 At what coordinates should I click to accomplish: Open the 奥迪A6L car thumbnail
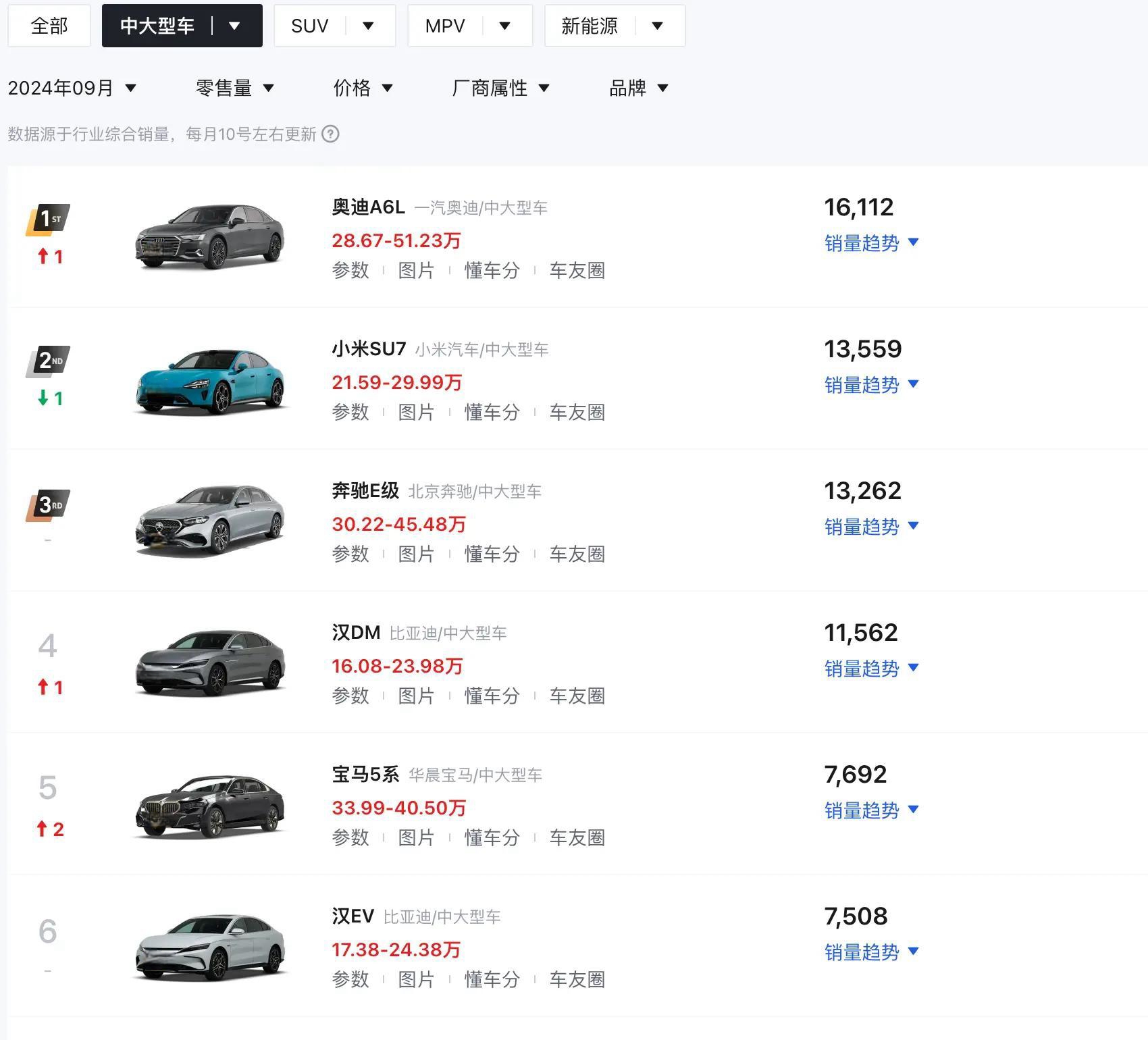[x=209, y=236]
